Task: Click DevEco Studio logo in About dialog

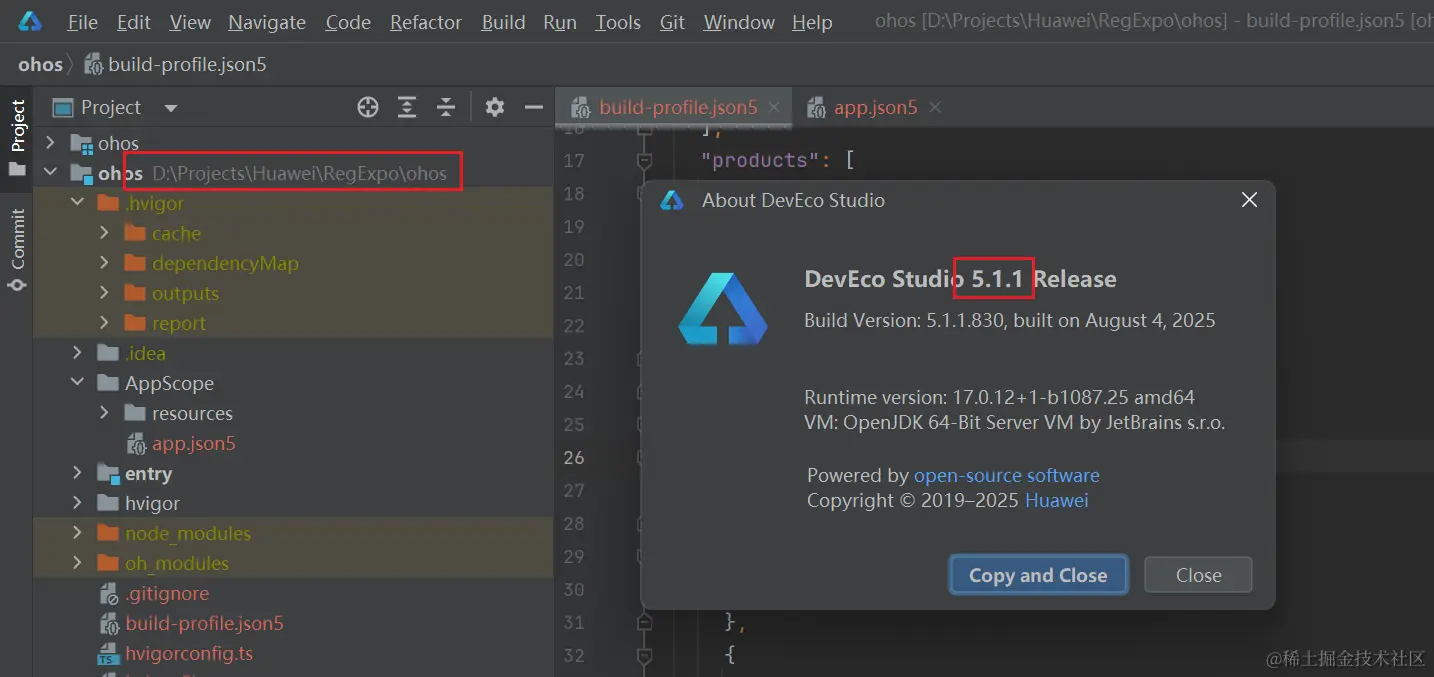Action: [723, 309]
